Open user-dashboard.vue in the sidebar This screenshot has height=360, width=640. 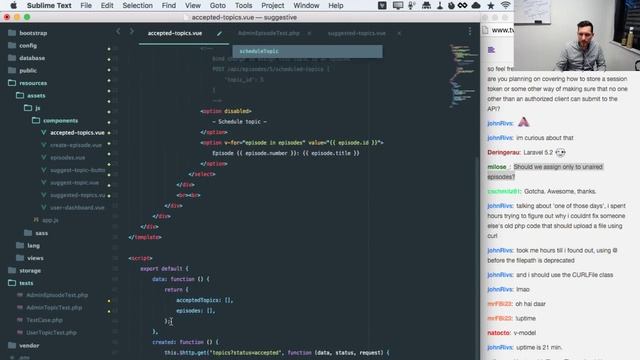[77, 207]
